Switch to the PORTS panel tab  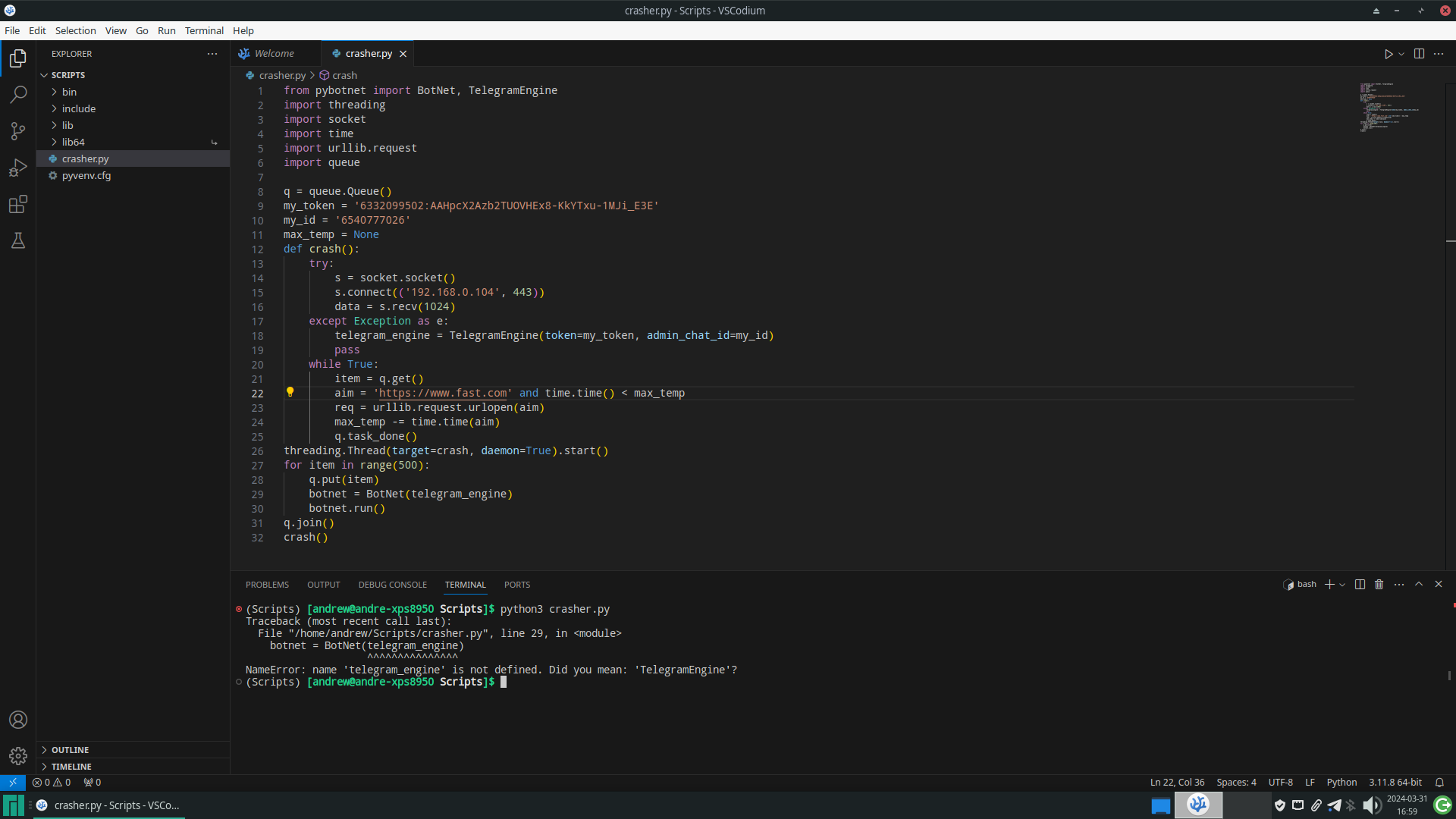[x=517, y=585]
